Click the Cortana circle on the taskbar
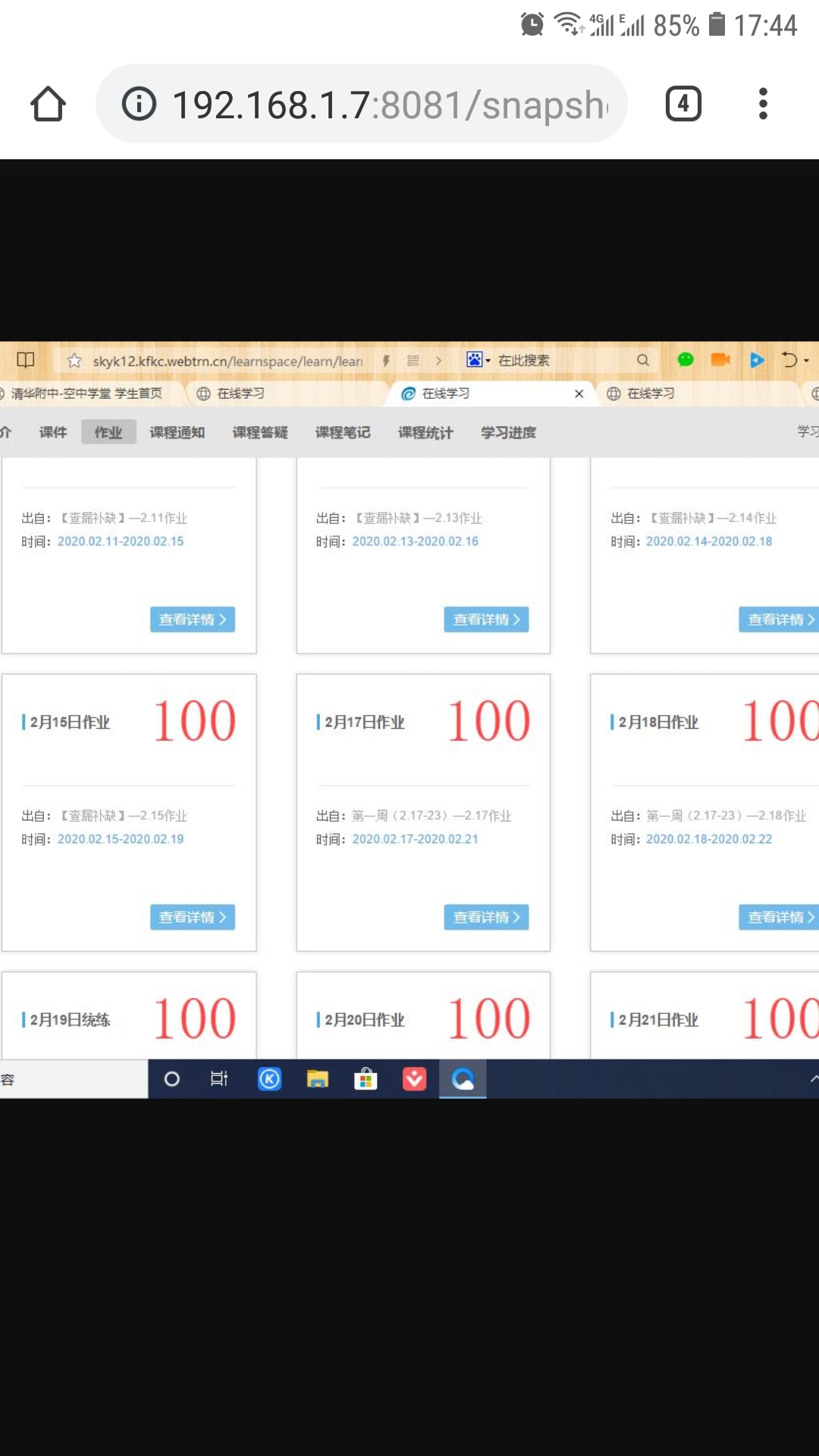Screen dimensions: 819x1456 click(172, 1079)
